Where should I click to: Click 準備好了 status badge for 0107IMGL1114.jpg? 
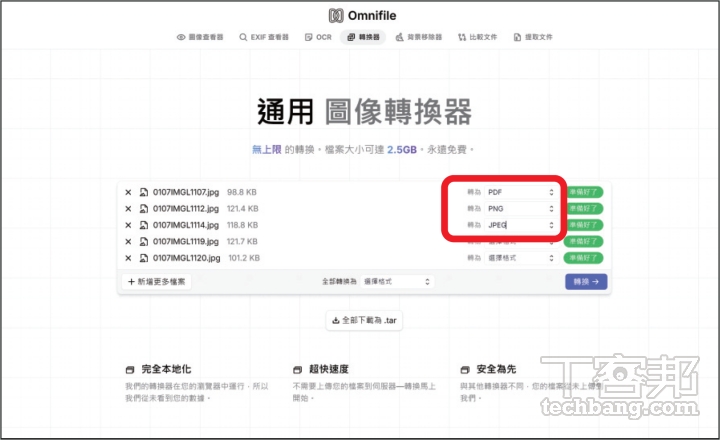583,225
